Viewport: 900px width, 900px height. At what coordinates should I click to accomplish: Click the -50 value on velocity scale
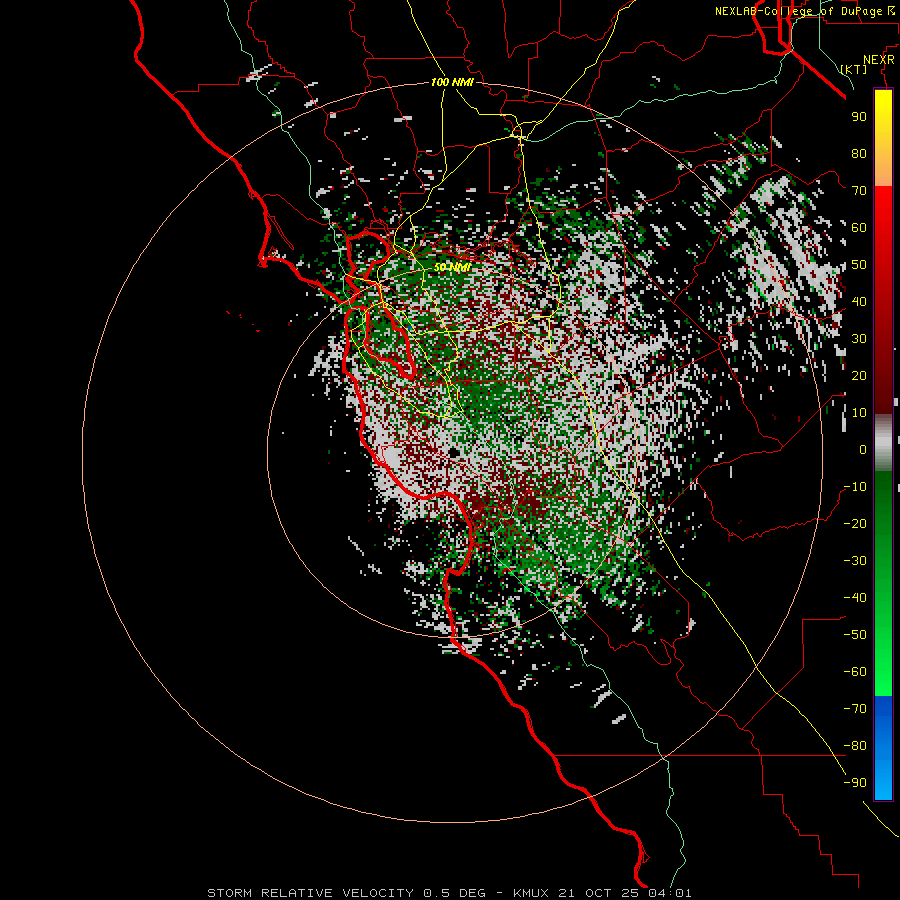[x=855, y=635]
